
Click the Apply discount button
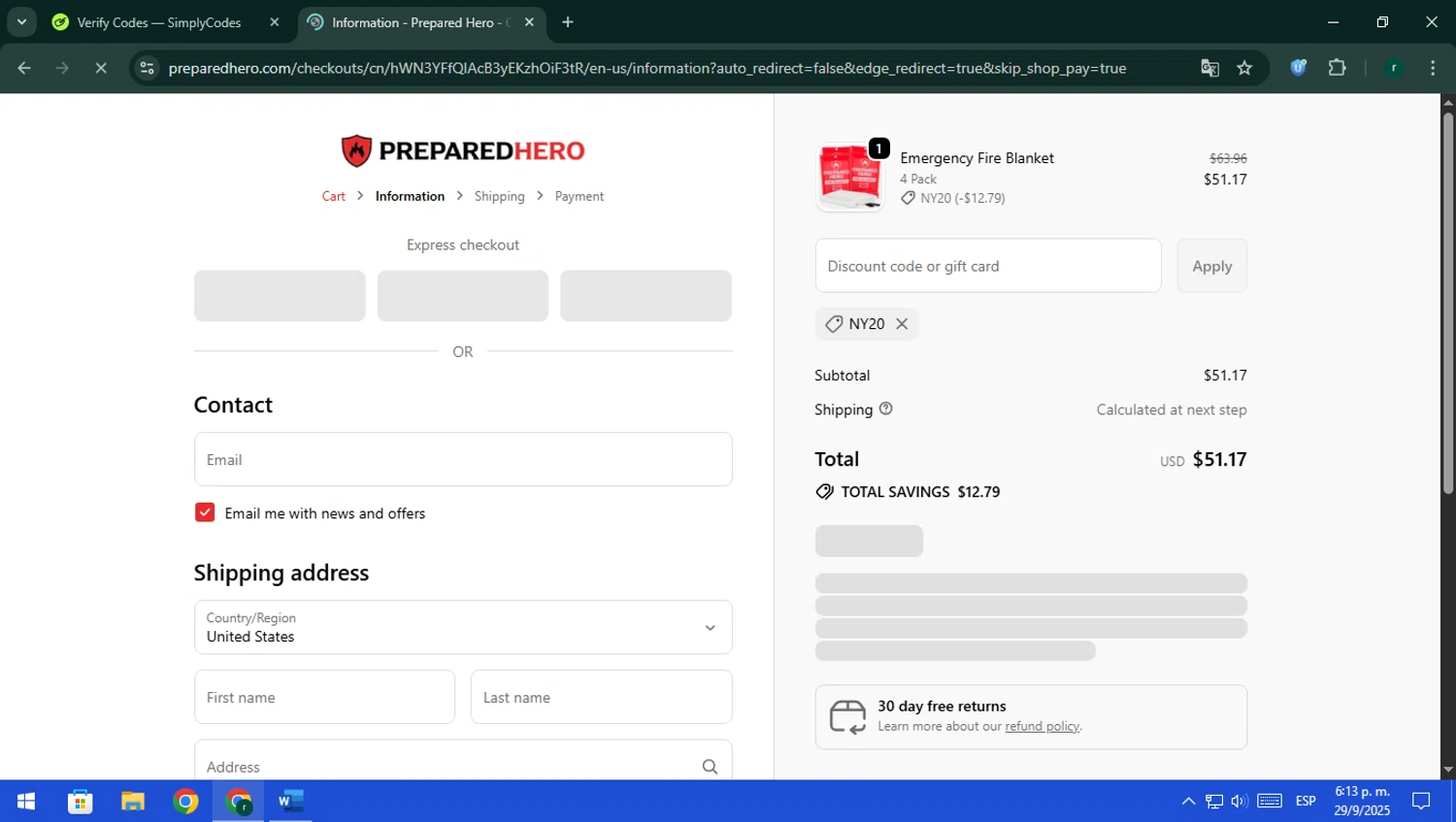coord(1211,266)
